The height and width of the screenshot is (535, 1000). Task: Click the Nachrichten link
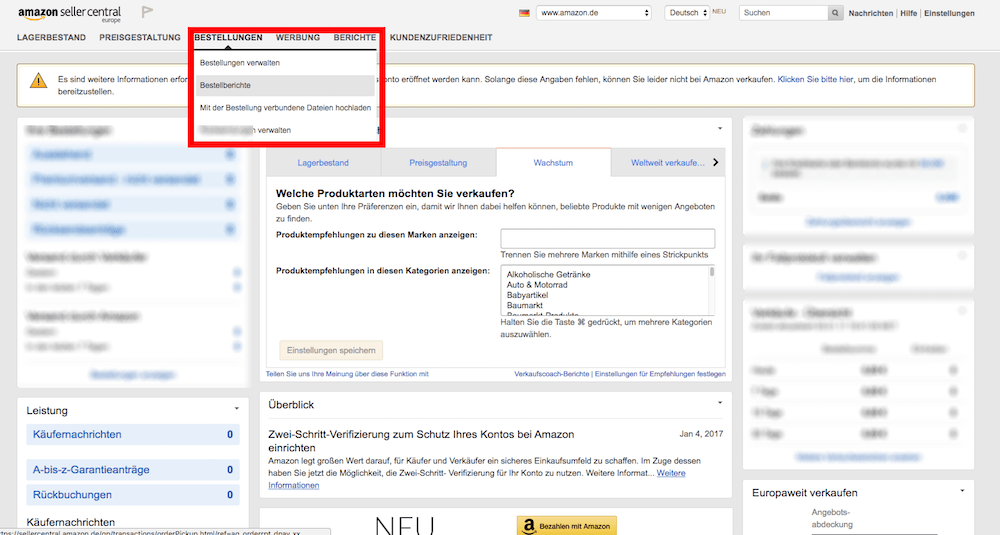(x=871, y=13)
